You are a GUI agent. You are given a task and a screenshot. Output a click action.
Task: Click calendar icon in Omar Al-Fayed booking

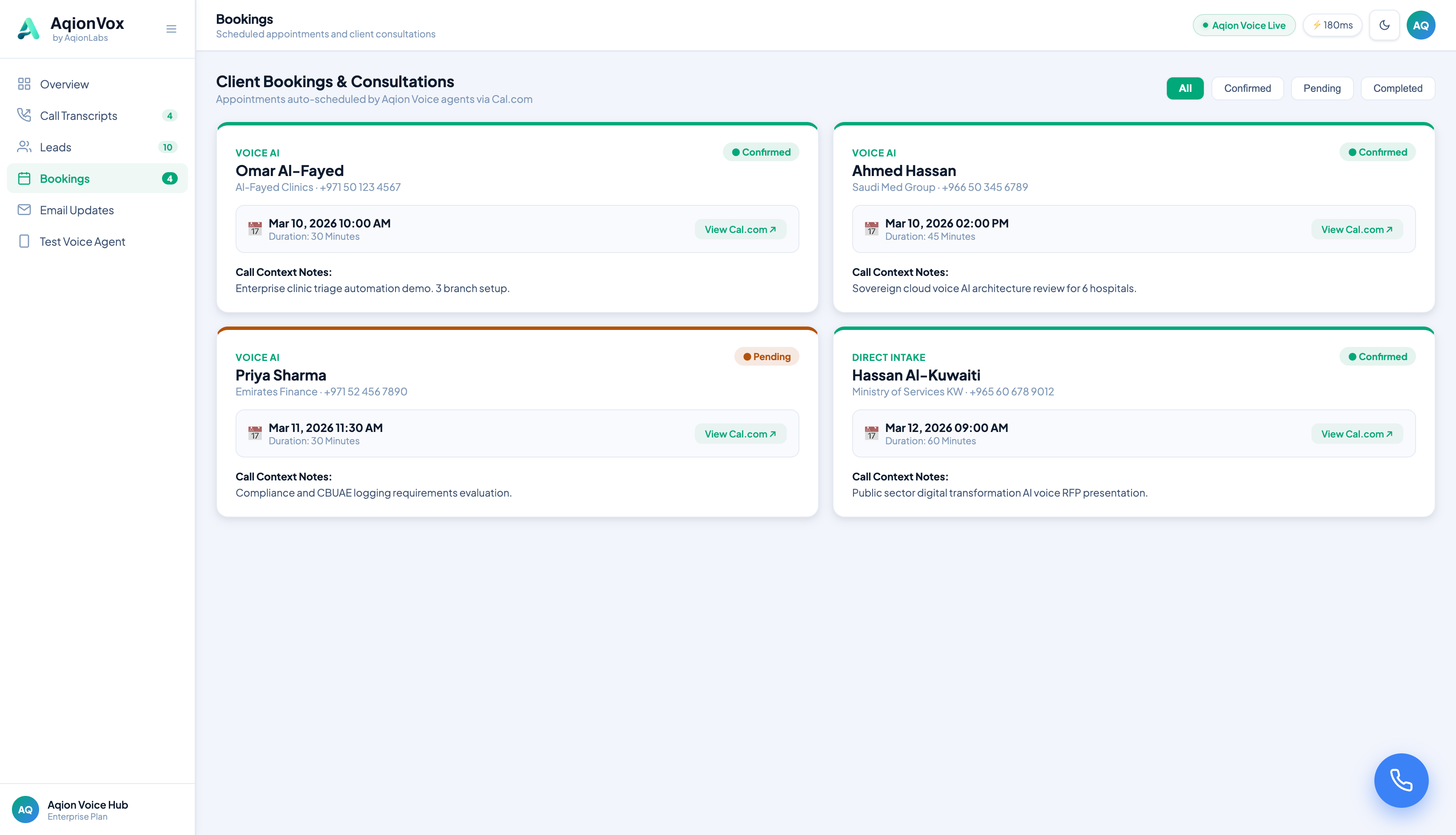tap(255, 229)
